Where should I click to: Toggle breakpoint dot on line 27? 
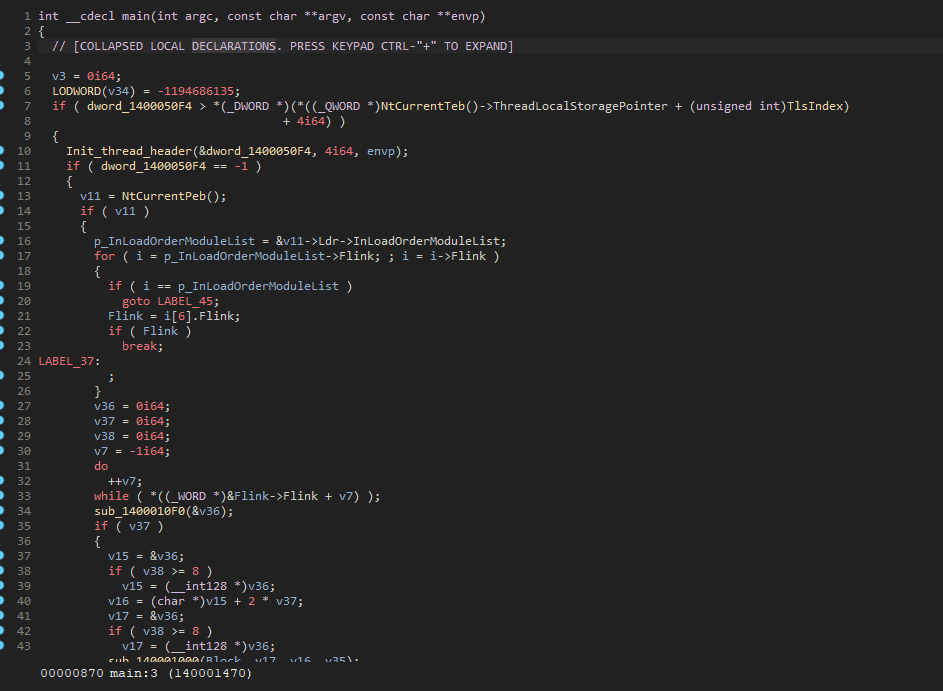[x=1, y=406]
